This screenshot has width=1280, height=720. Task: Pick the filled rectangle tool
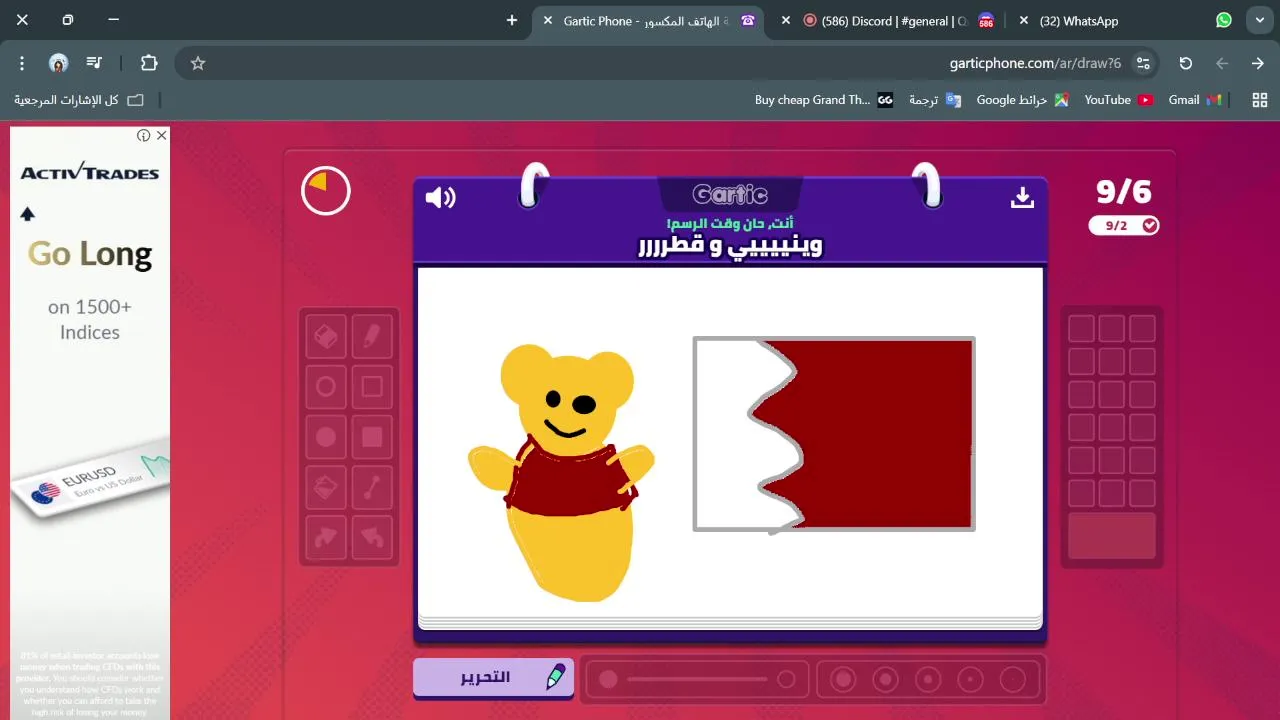[x=372, y=437]
